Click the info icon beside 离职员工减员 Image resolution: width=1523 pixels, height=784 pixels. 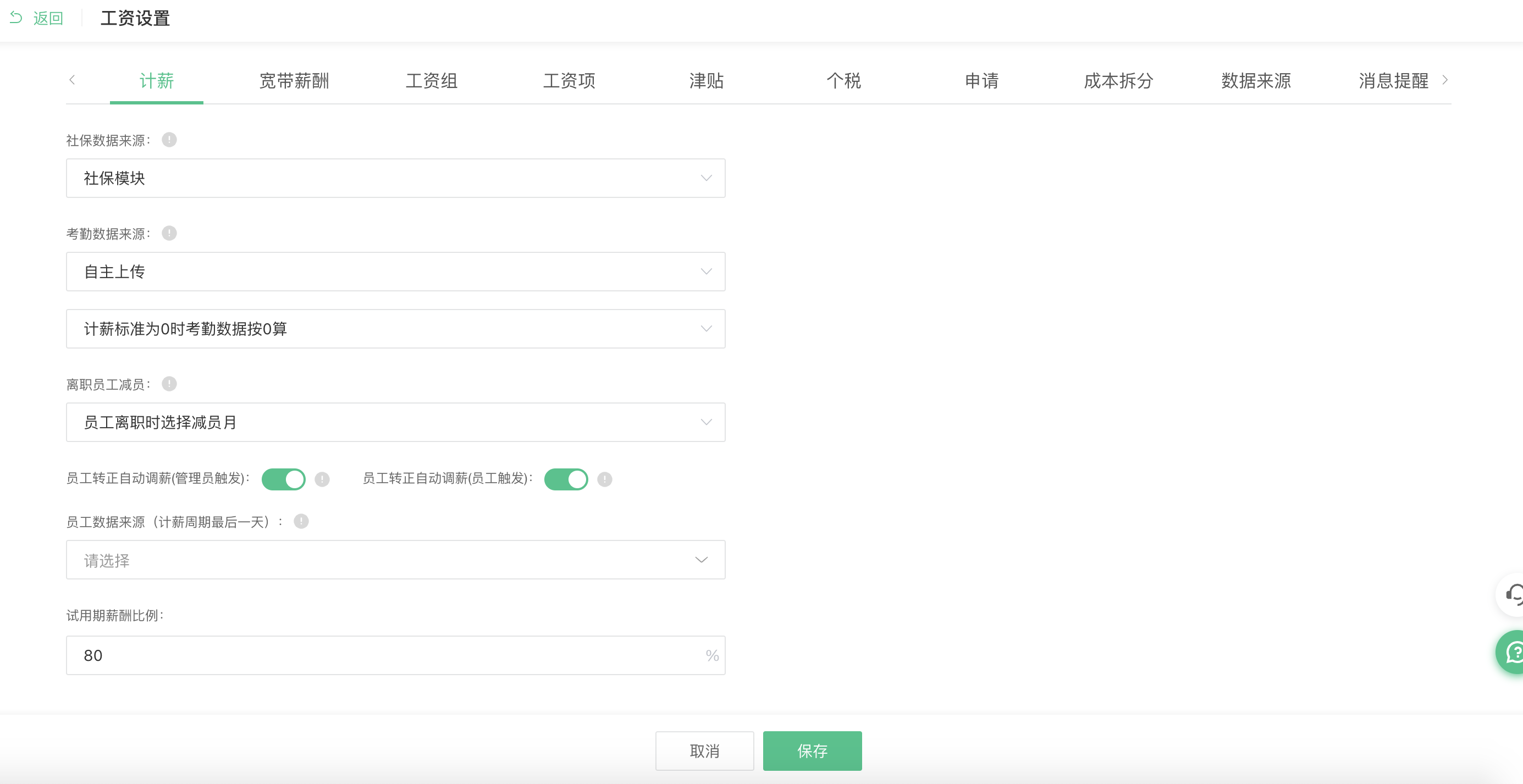point(169,384)
